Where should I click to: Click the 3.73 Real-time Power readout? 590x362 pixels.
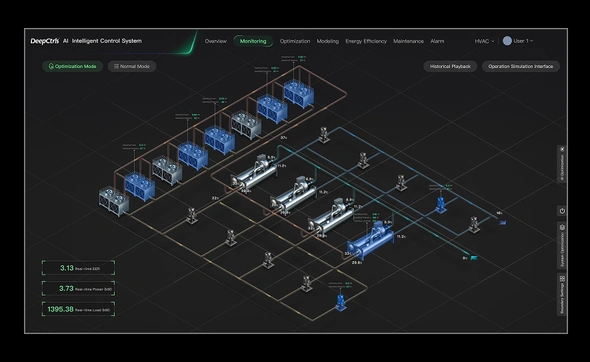[78, 289]
